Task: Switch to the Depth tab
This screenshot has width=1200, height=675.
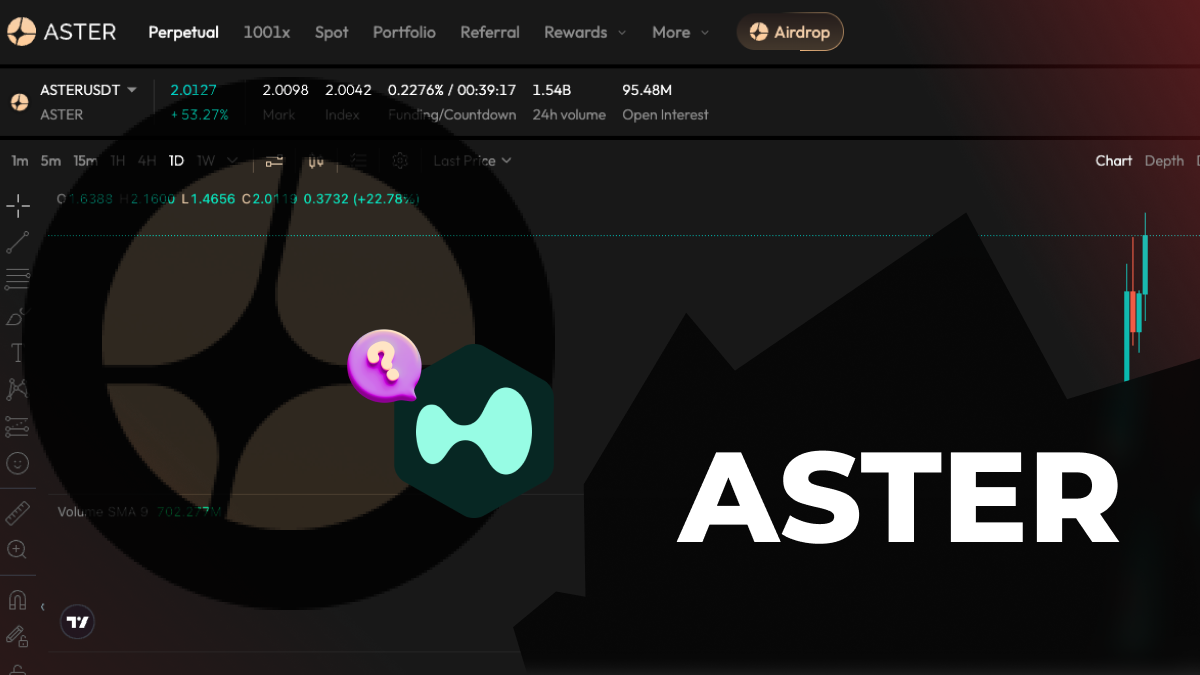Action: pyautogui.click(x=1163, y=161)
